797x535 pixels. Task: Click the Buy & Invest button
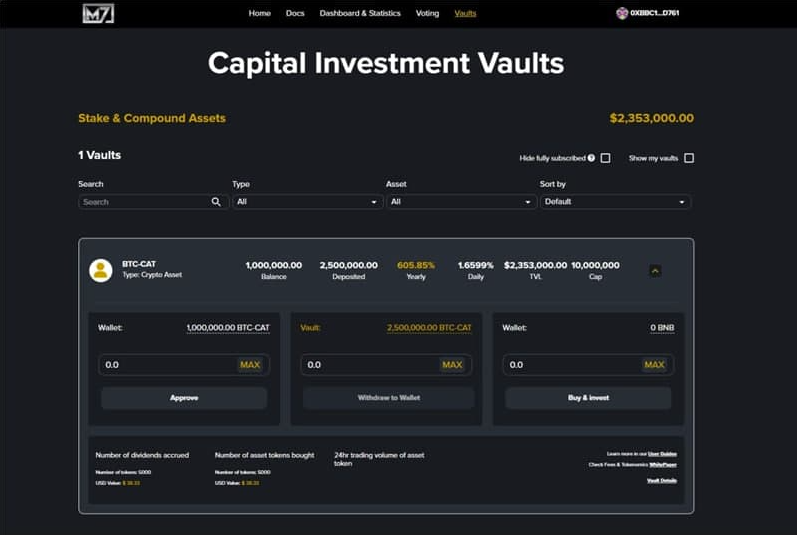(588, 398)
